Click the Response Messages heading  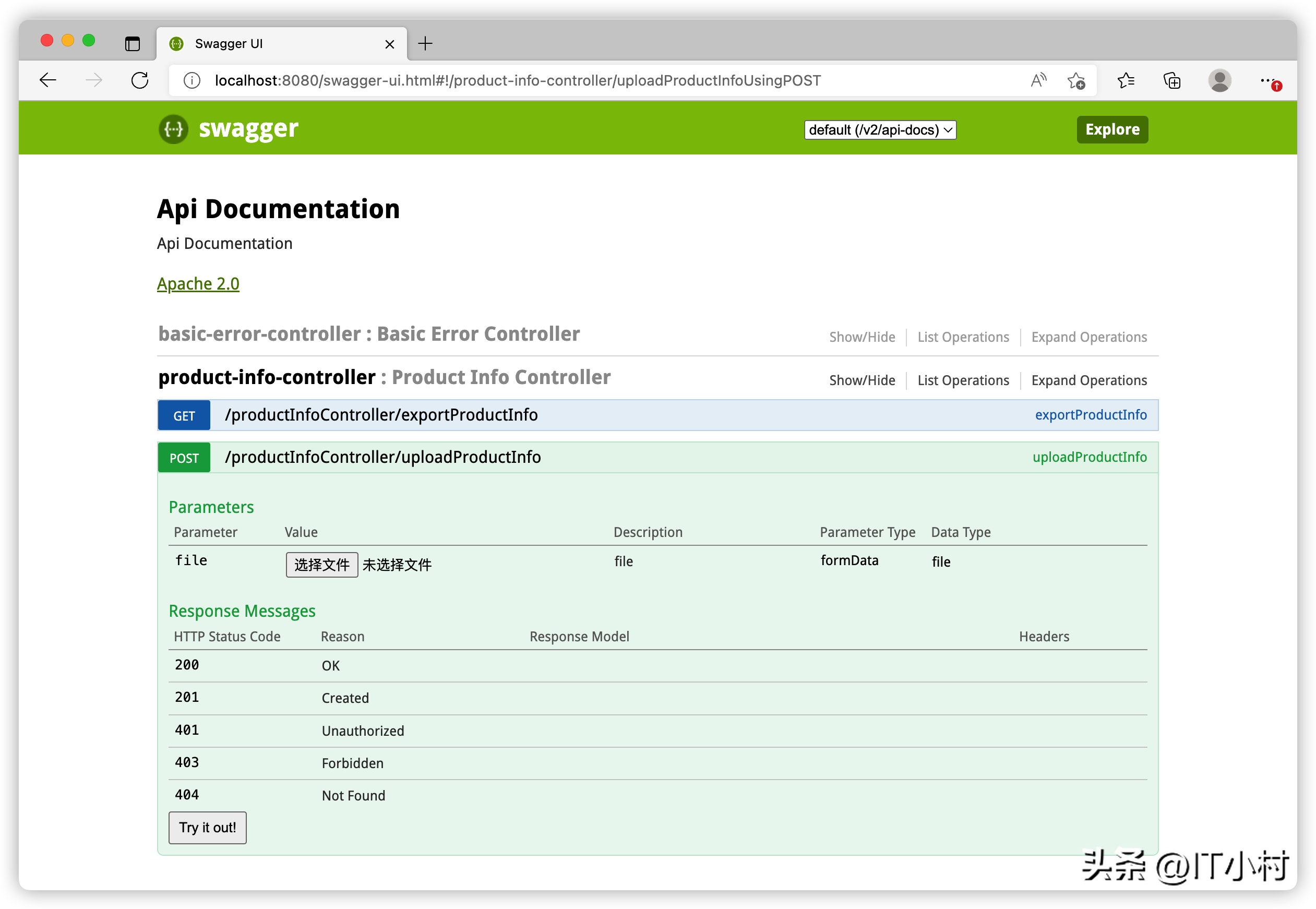point(242,611)
